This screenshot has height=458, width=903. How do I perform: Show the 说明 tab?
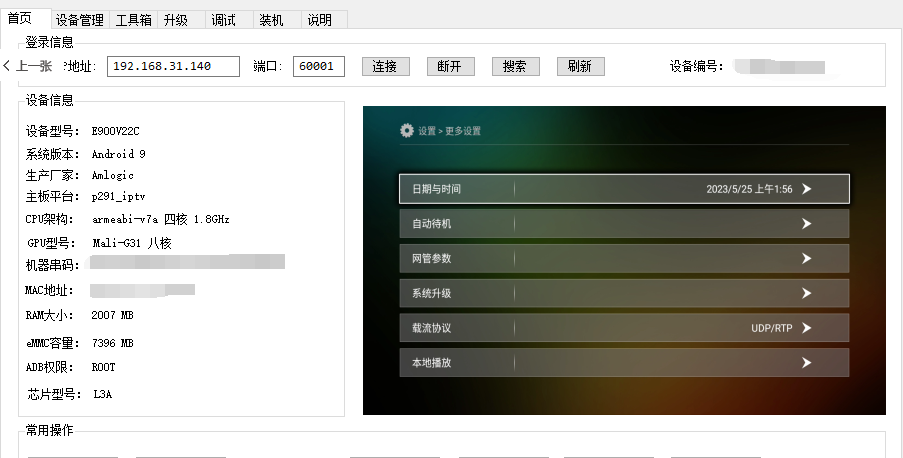pos(325,20)
